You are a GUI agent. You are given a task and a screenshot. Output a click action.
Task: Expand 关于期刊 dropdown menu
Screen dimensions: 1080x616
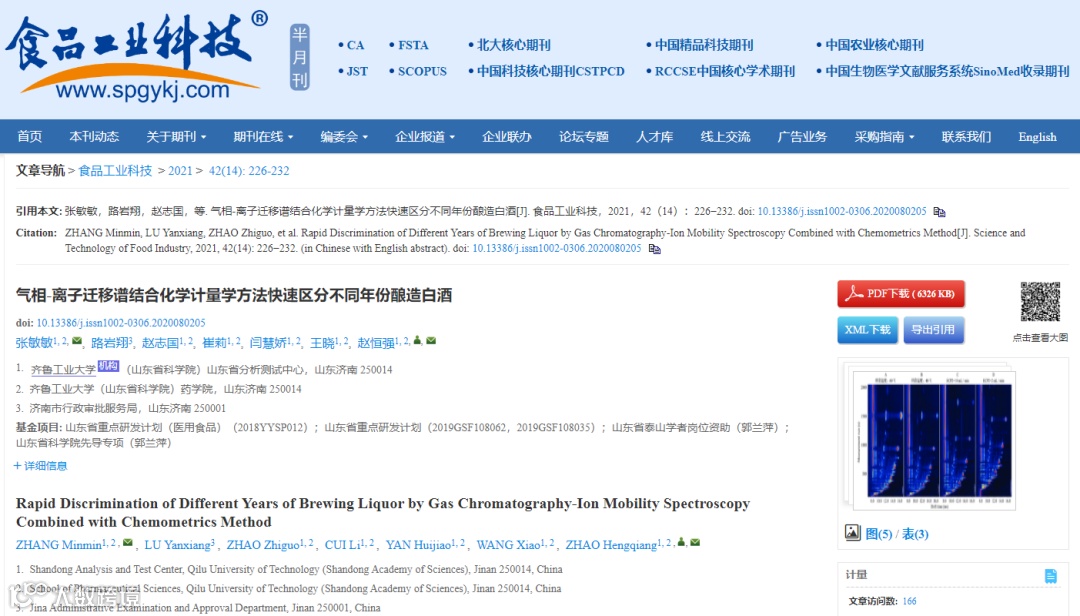(x=176, y=136)
